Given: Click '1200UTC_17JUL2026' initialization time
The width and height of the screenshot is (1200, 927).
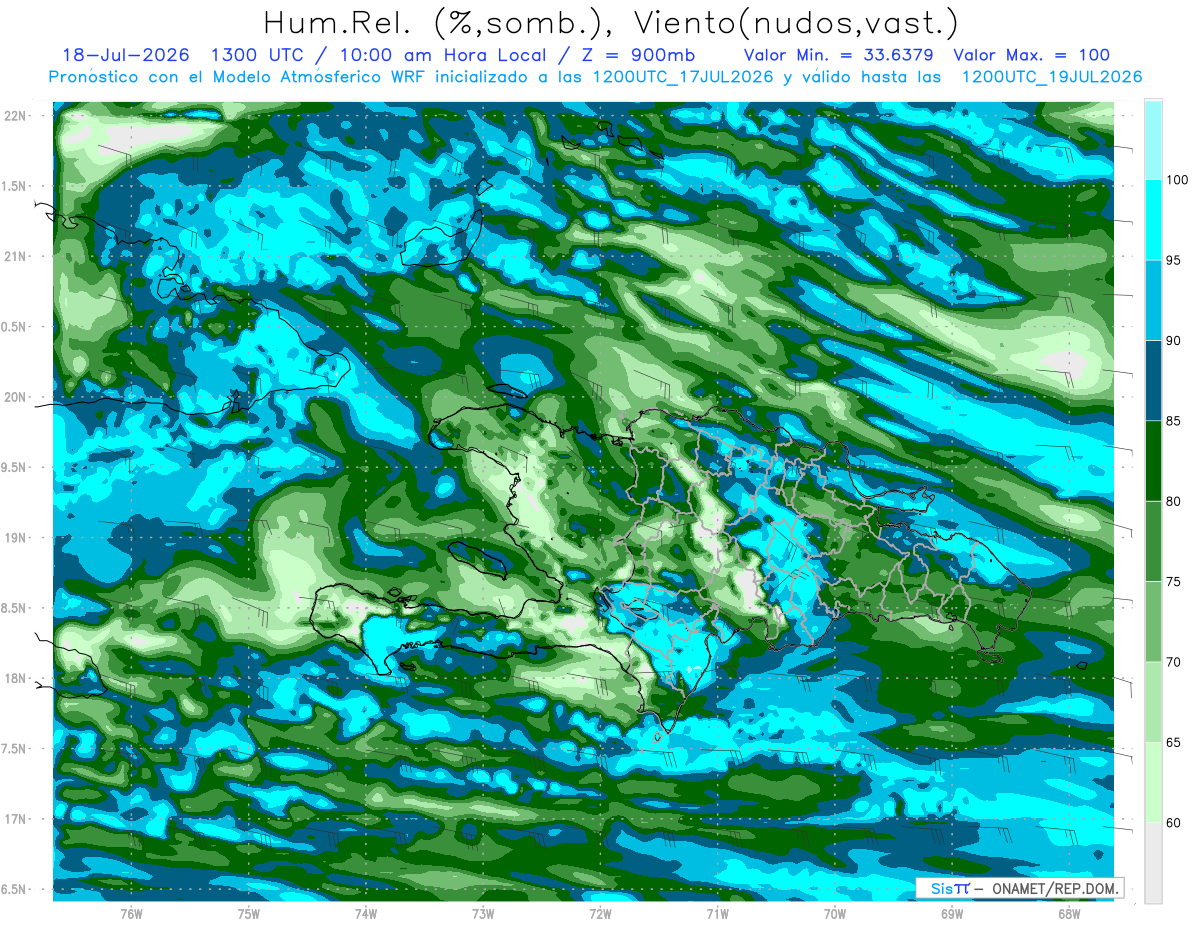Looking at the screenshot, I should pyautogui.click(x=682, y=77).
